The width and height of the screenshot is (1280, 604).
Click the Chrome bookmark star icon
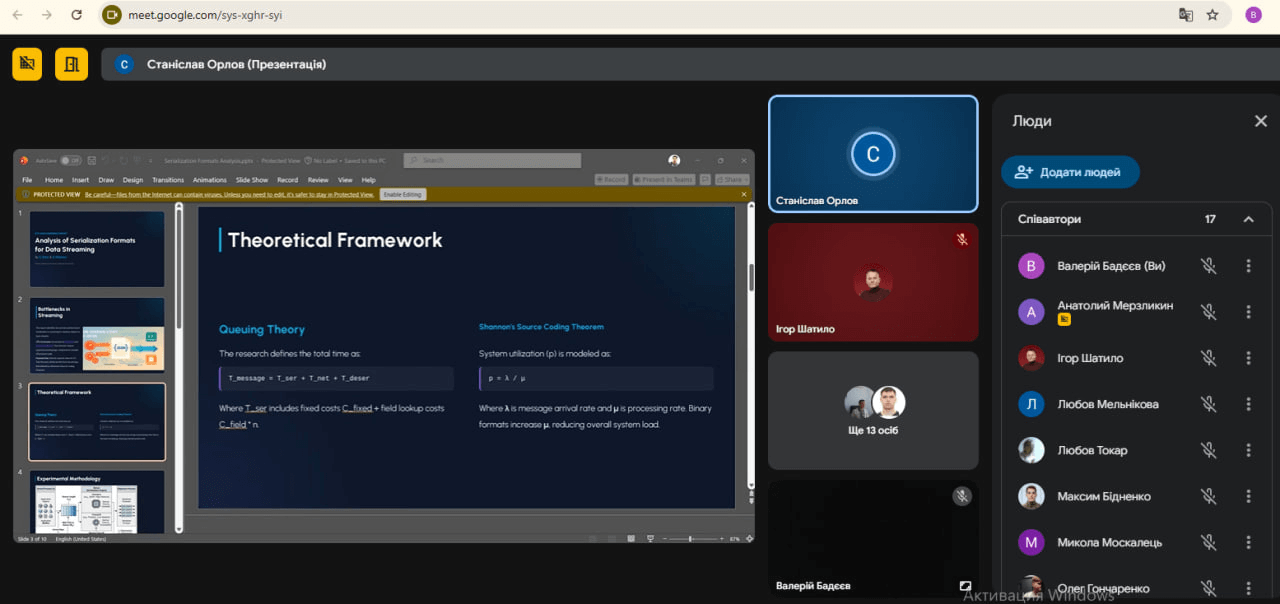(x=1213, y=15)
